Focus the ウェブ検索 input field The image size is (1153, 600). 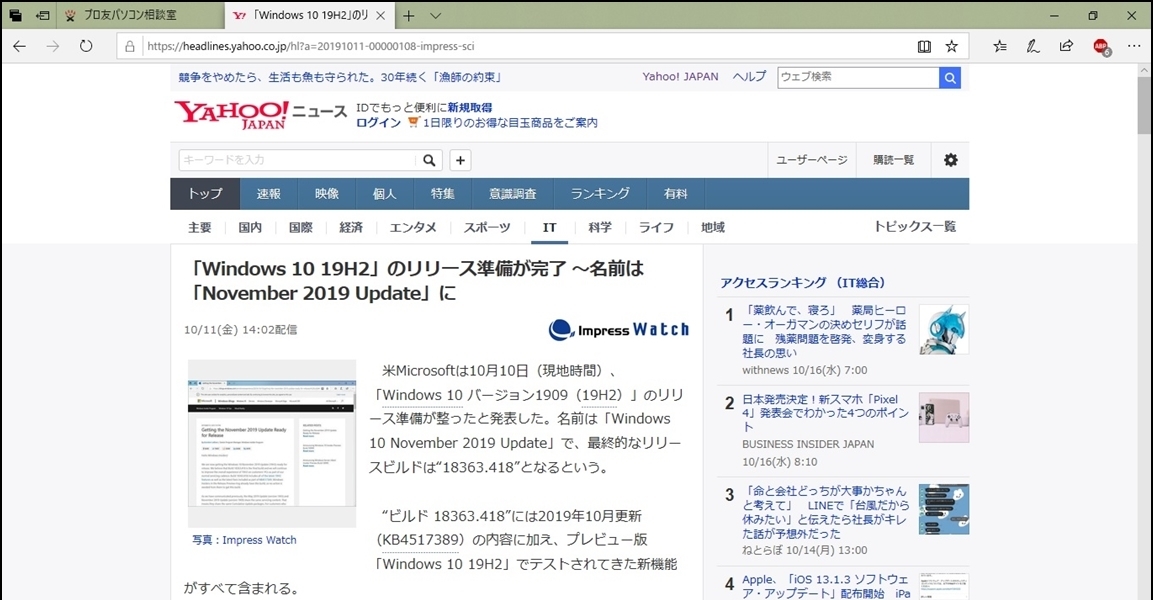[858, 77]
